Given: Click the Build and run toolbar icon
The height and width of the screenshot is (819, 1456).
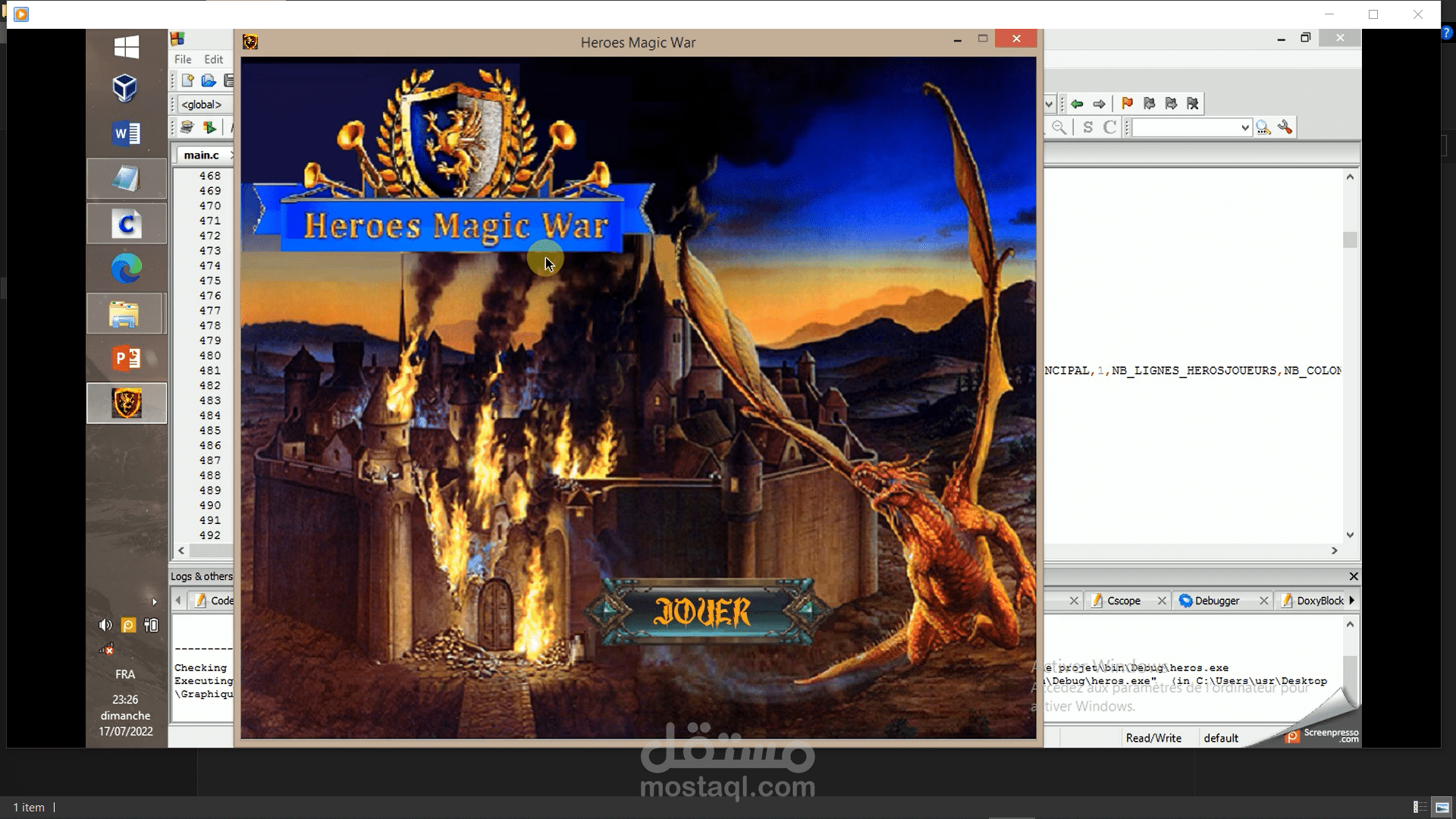Looking at the screenshot, I should tap(209, 127).
